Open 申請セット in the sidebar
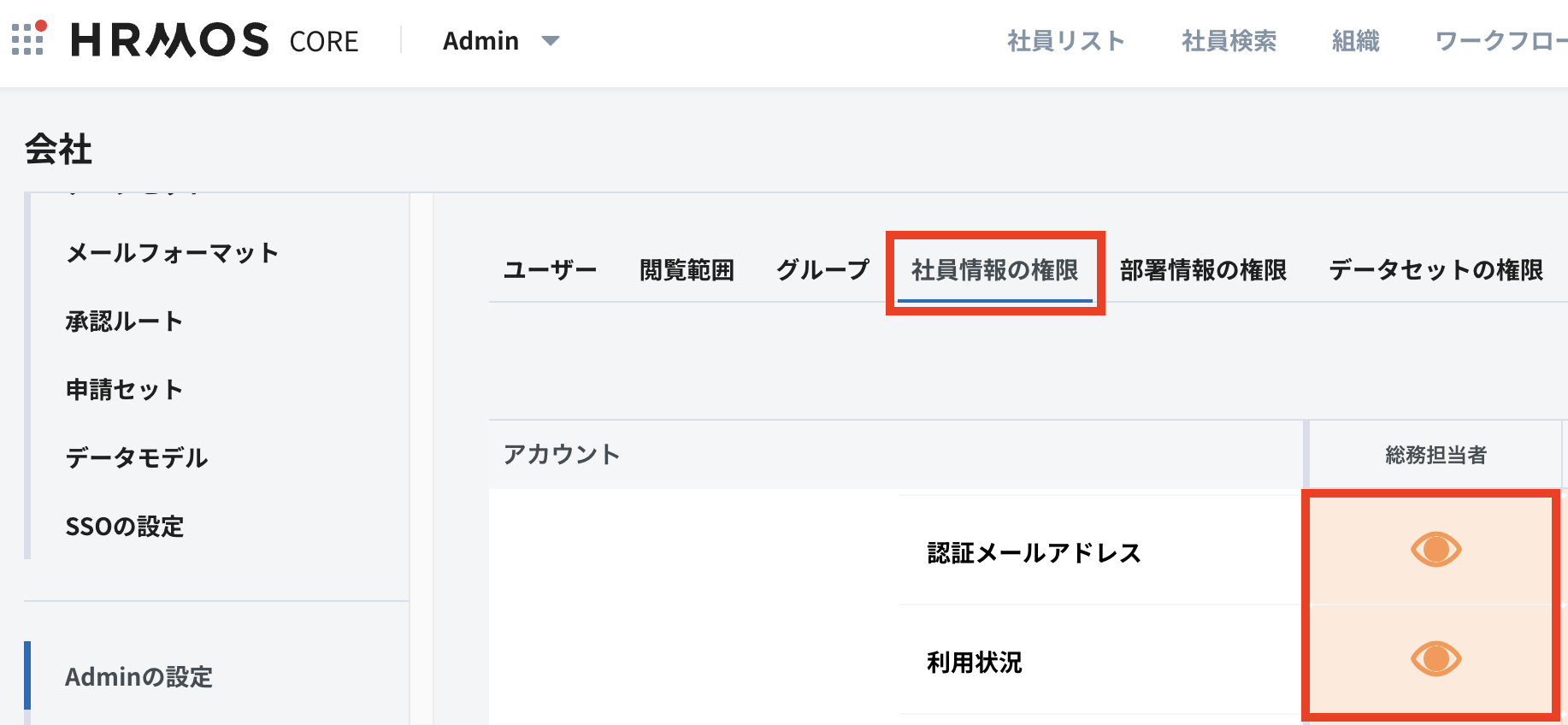The width and height of the screenshot is (1568, 725). tap(124, 390)
